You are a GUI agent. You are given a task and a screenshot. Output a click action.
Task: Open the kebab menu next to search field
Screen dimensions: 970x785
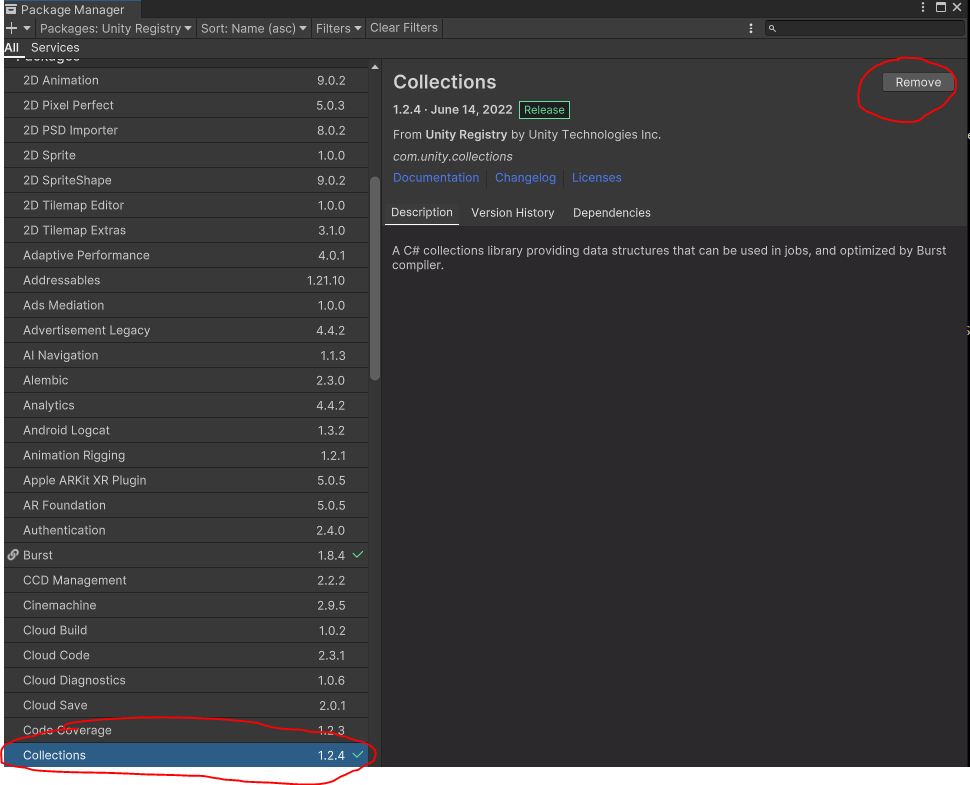(751, 27)
